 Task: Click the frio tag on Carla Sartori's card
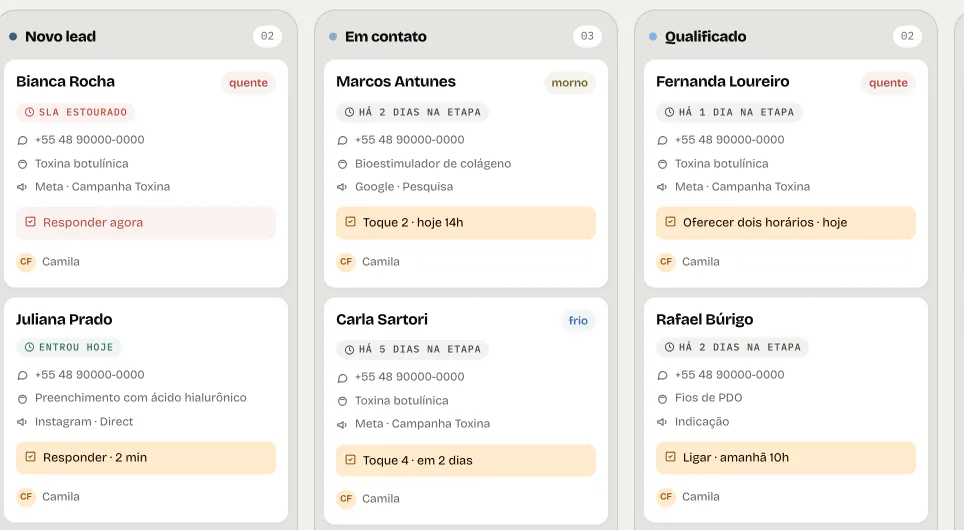[578, 320]
